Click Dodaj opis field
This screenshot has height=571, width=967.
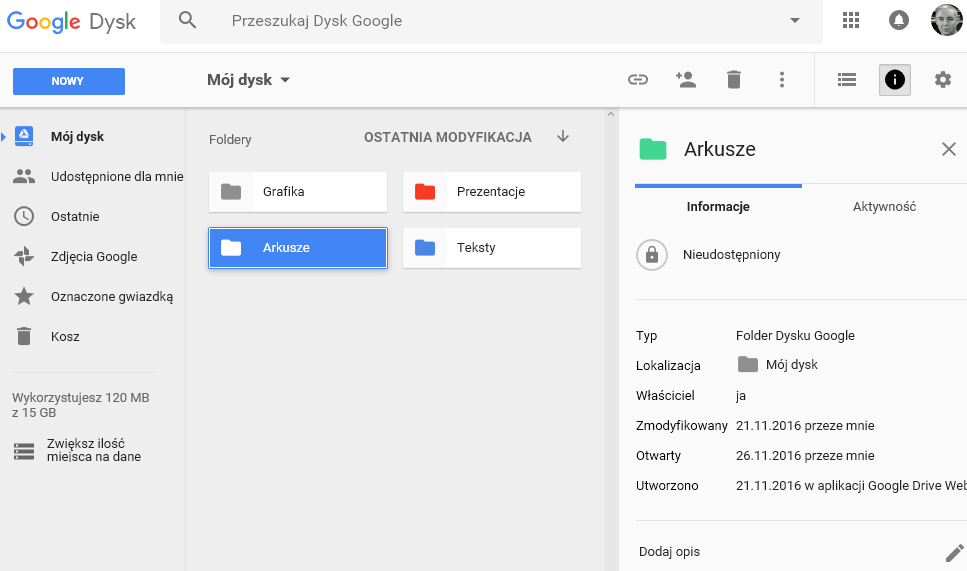[669, 552]
